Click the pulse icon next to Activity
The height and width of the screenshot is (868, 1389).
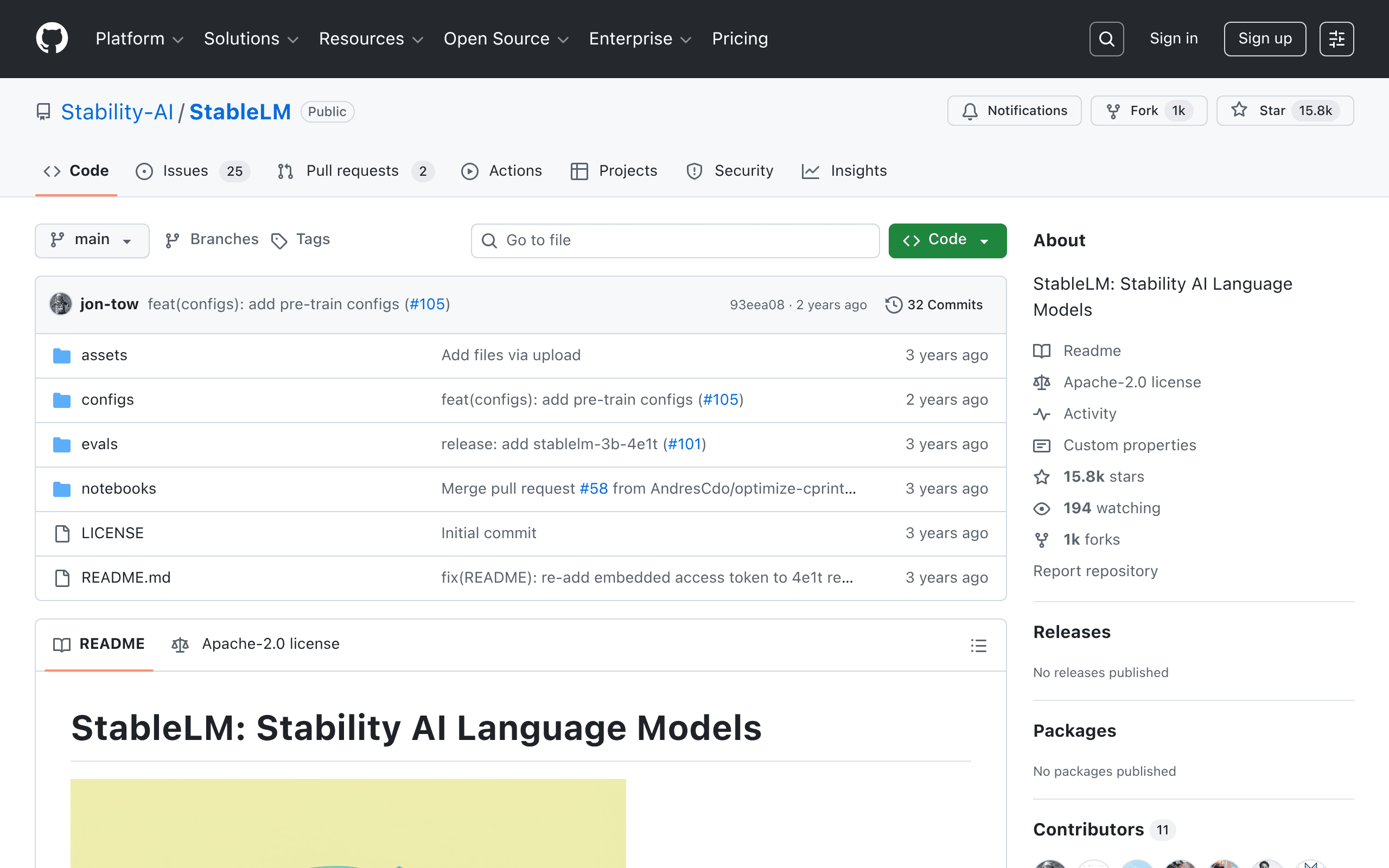tap(1042, 414)
